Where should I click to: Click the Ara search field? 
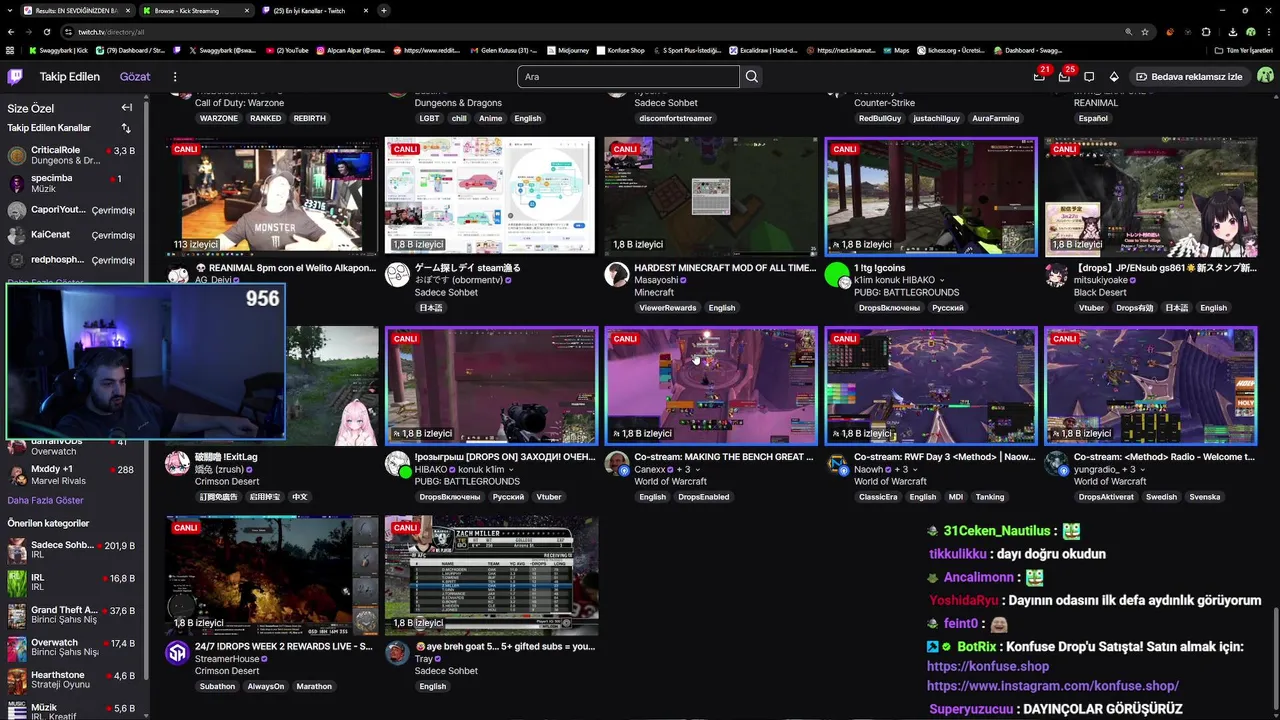click(628, 76)
